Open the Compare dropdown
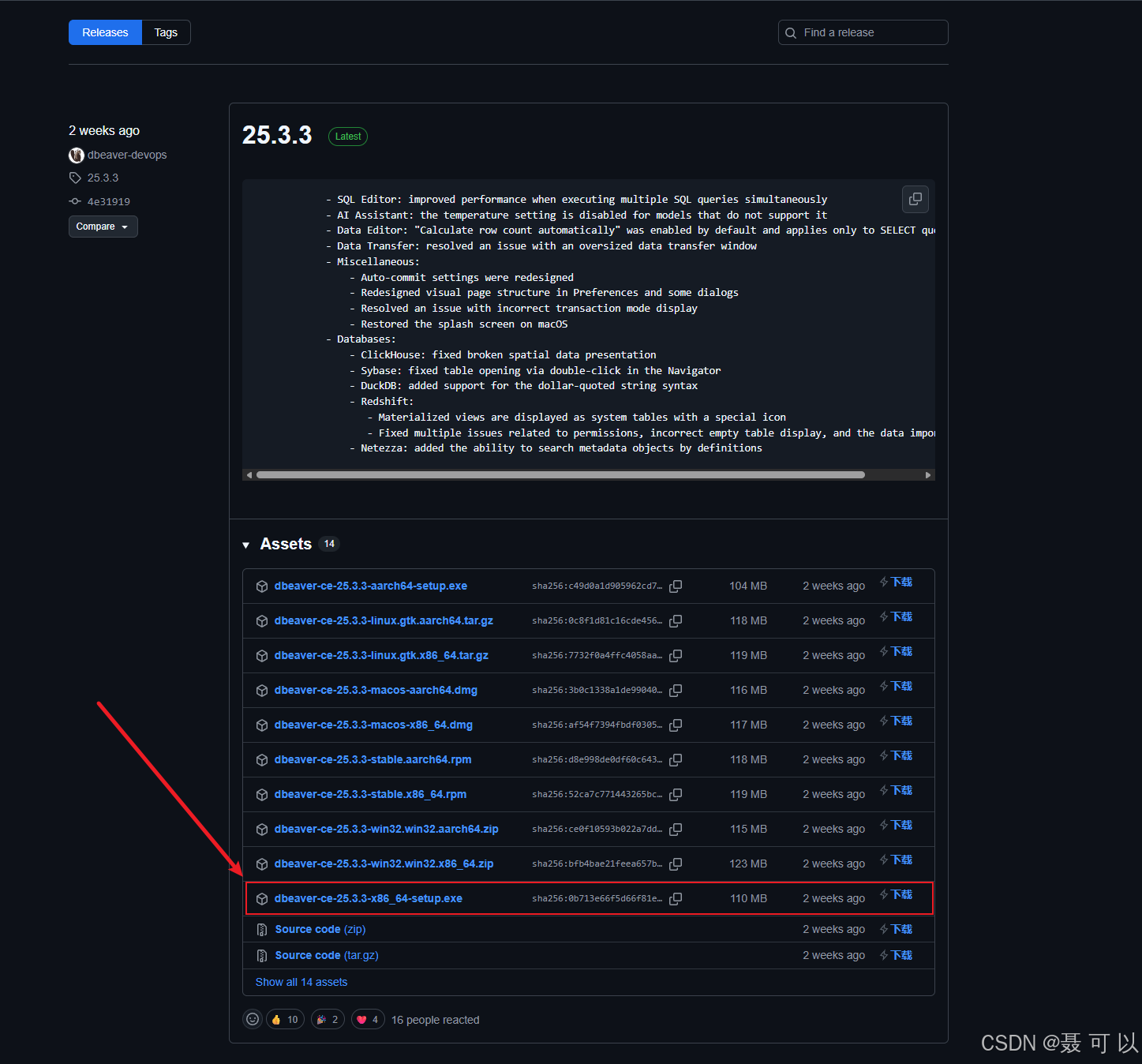This screenshot has width=1142, height=1064. coord(103,227)
